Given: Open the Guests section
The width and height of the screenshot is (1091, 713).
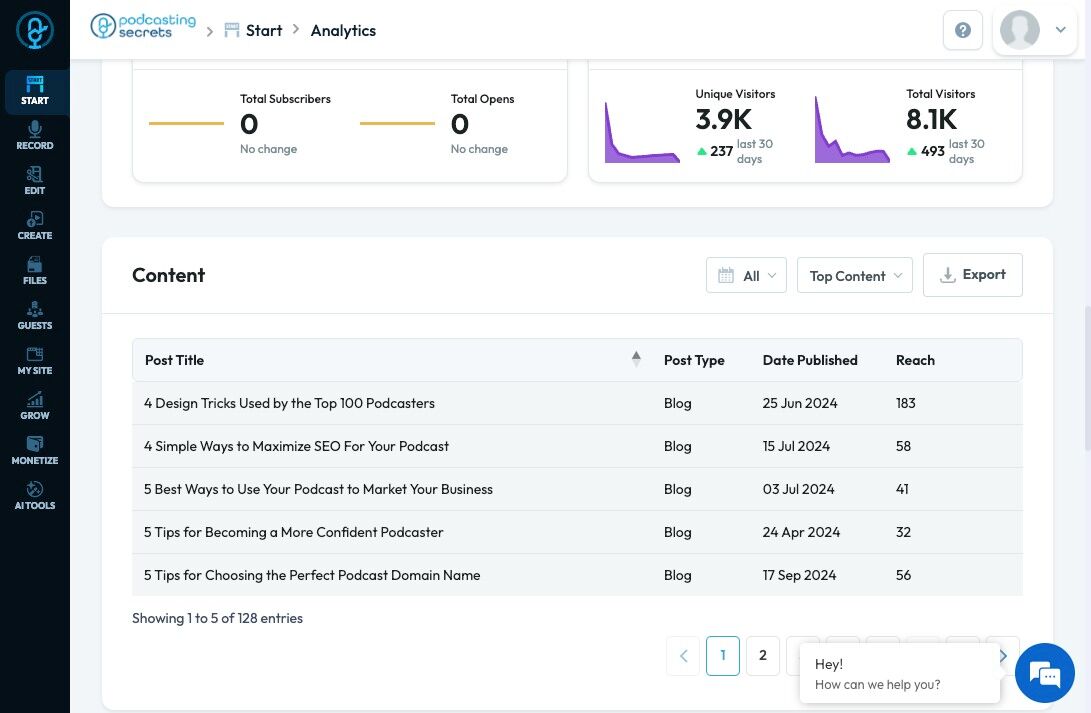Looking at the screenshot, I should 35,316.
